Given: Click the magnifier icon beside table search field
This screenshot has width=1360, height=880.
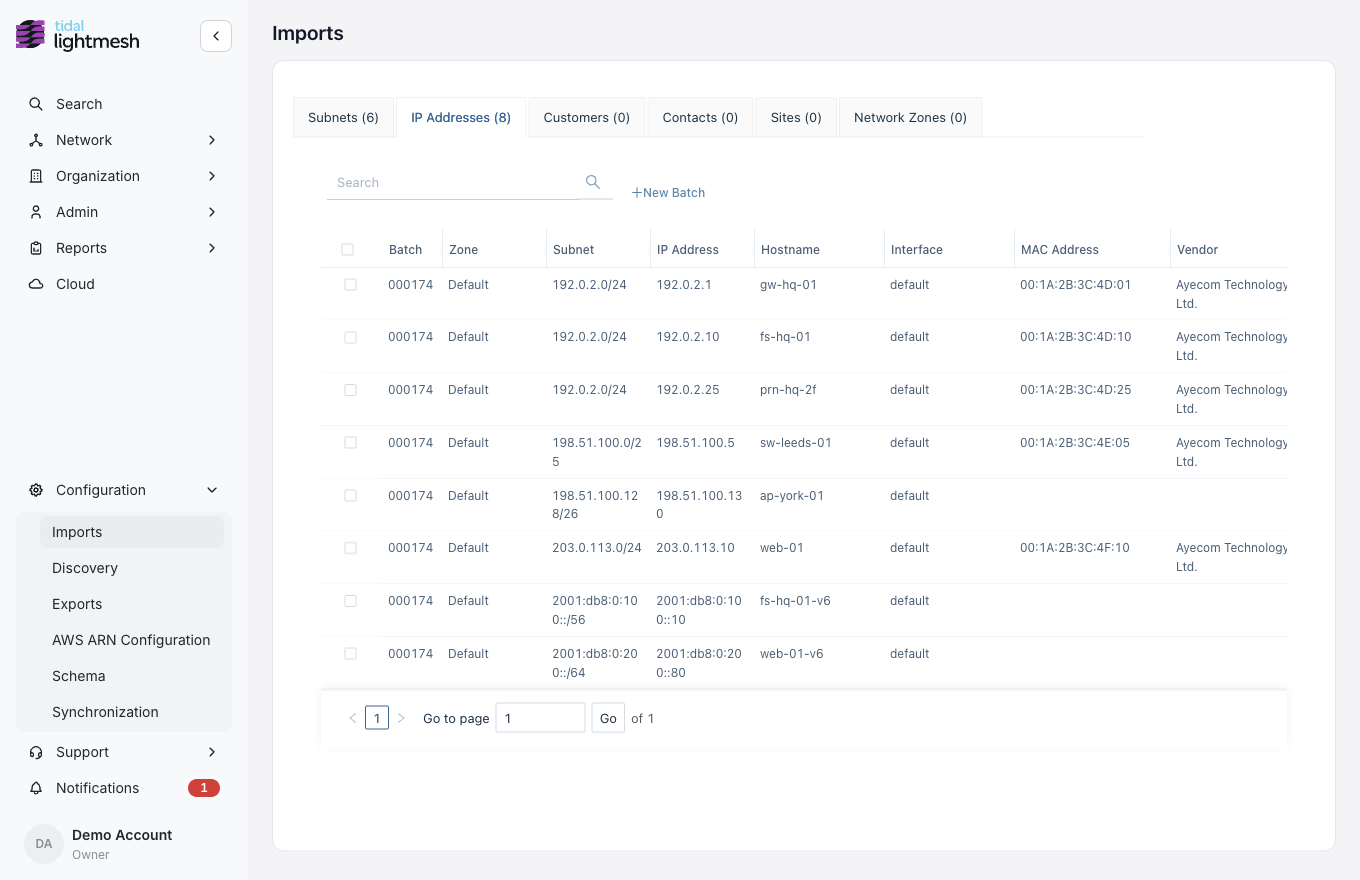Looking at the screenshot, I should pos(593,182).
